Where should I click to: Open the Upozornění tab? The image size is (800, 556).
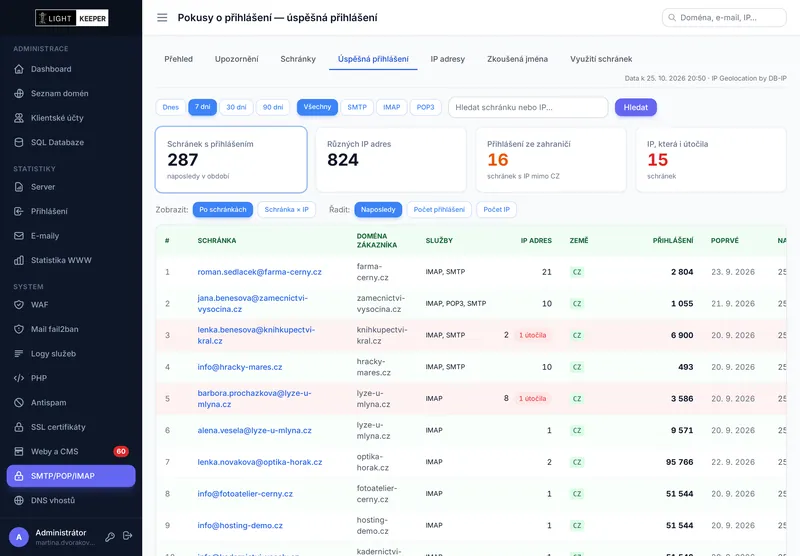[237, 59]
